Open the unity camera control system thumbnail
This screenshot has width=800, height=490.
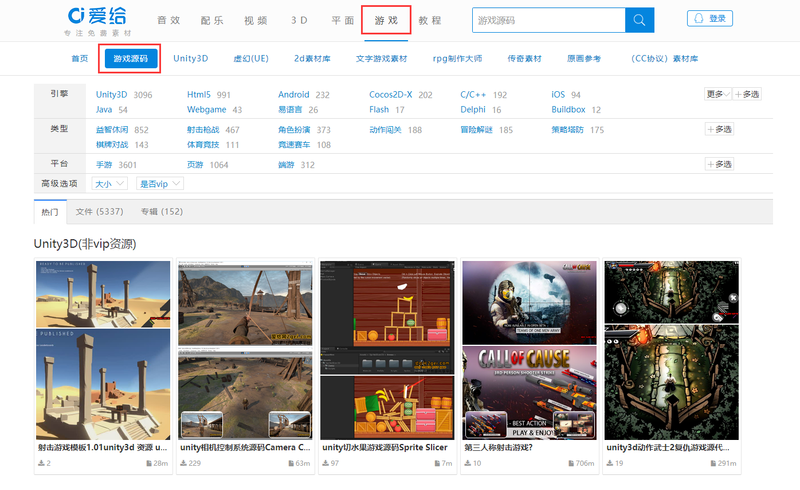coord(245,350)
